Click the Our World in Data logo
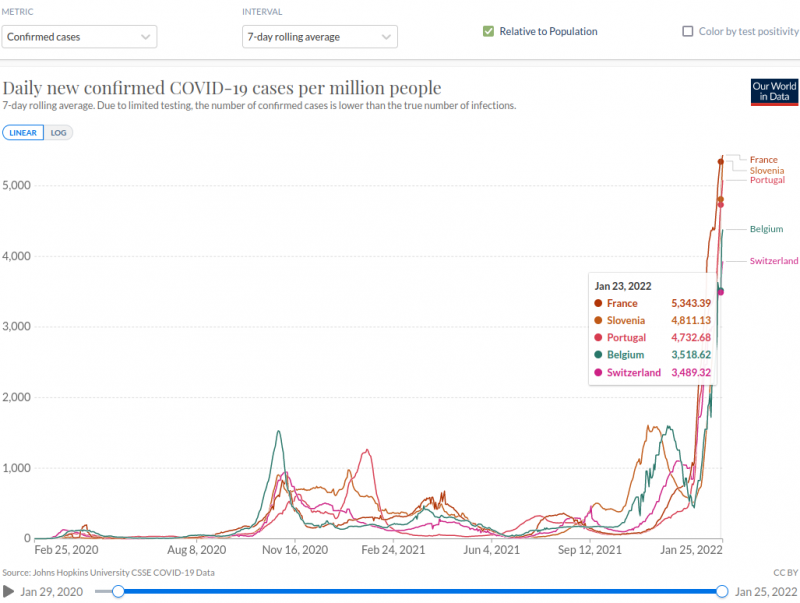 [x=774, y=92]
